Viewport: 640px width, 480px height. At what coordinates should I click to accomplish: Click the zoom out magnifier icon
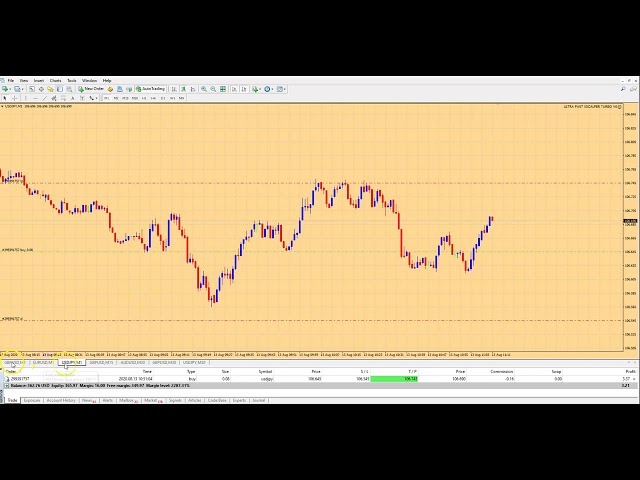[x=214, y=88]
